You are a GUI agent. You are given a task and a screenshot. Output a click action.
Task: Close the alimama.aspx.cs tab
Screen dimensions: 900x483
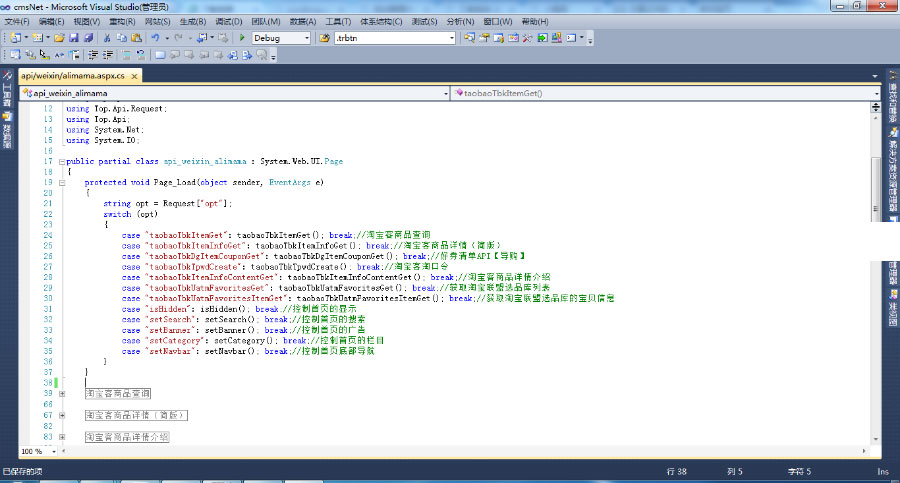[134, 75]
